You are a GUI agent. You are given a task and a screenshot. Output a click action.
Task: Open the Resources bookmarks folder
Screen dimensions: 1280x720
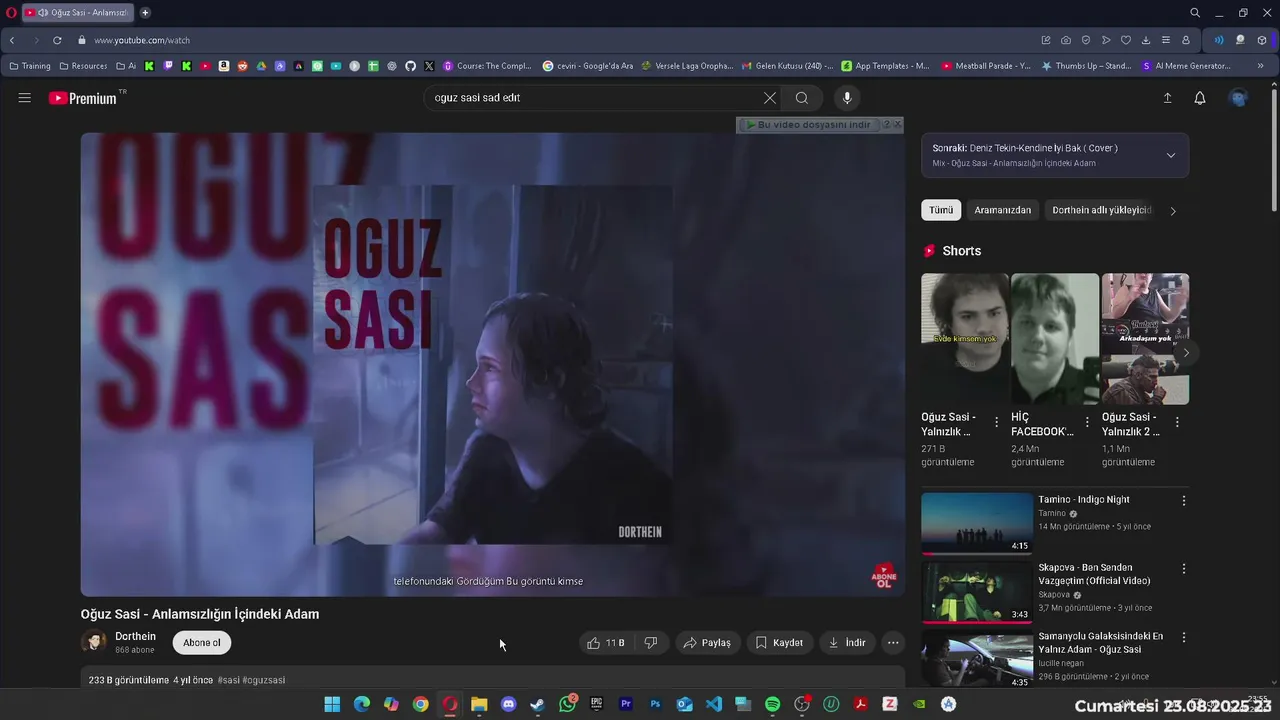[x=83, y=66]
